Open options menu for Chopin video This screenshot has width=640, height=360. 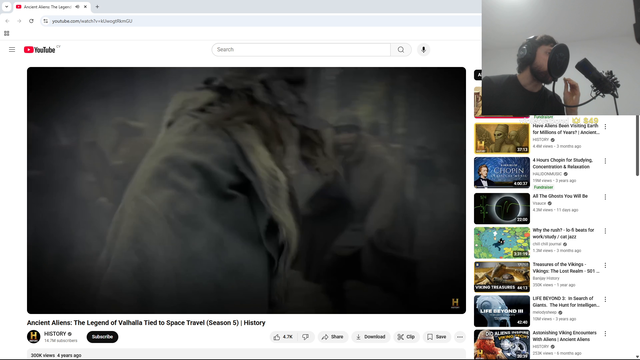605,161
